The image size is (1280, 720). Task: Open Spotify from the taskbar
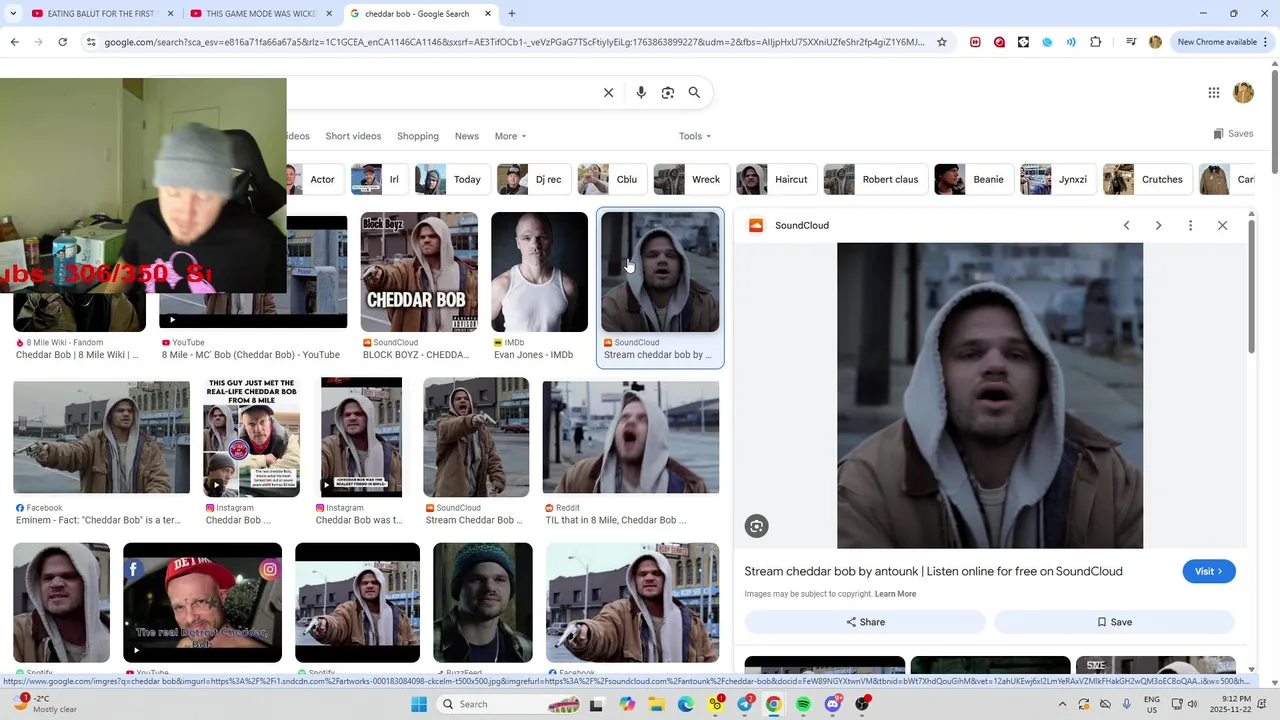(804, 704)
